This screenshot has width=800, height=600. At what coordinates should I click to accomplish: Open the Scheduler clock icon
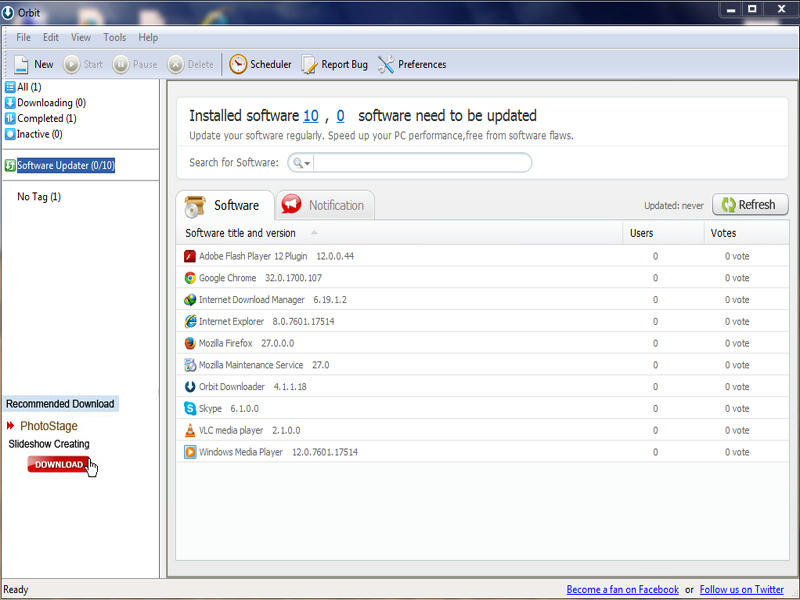point(238,64)
